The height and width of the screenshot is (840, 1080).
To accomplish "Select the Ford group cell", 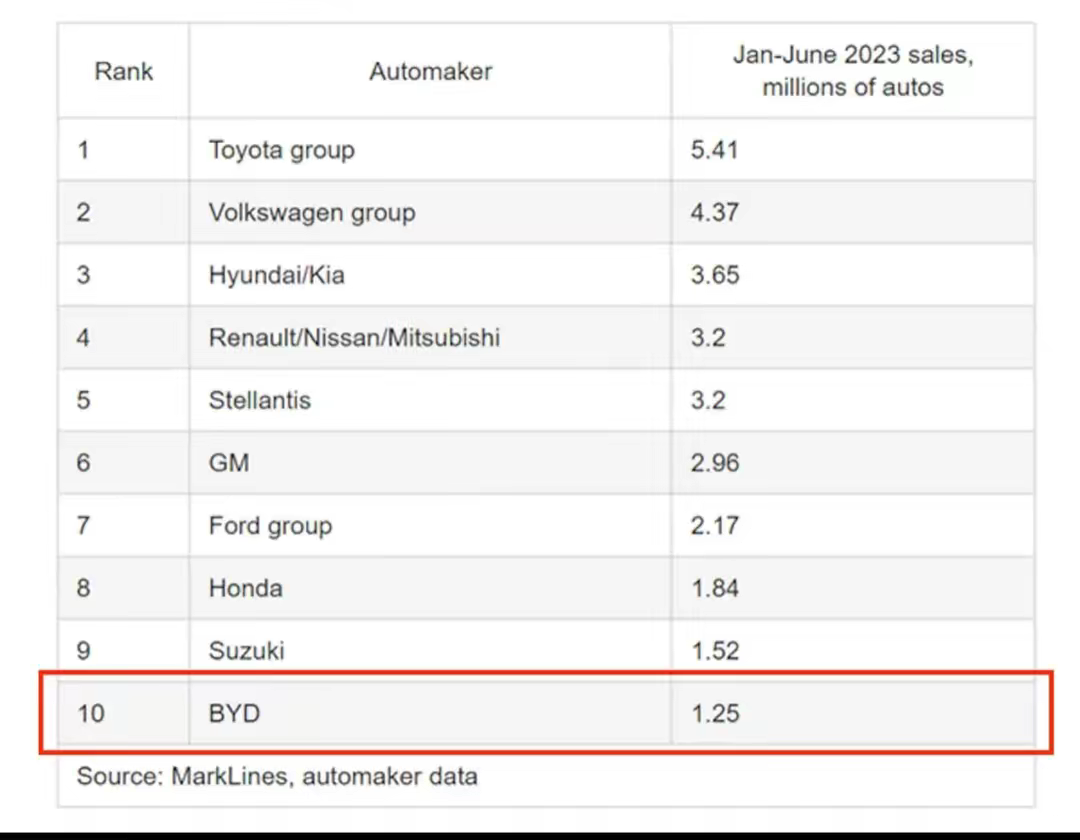I will tap(270, 525).
